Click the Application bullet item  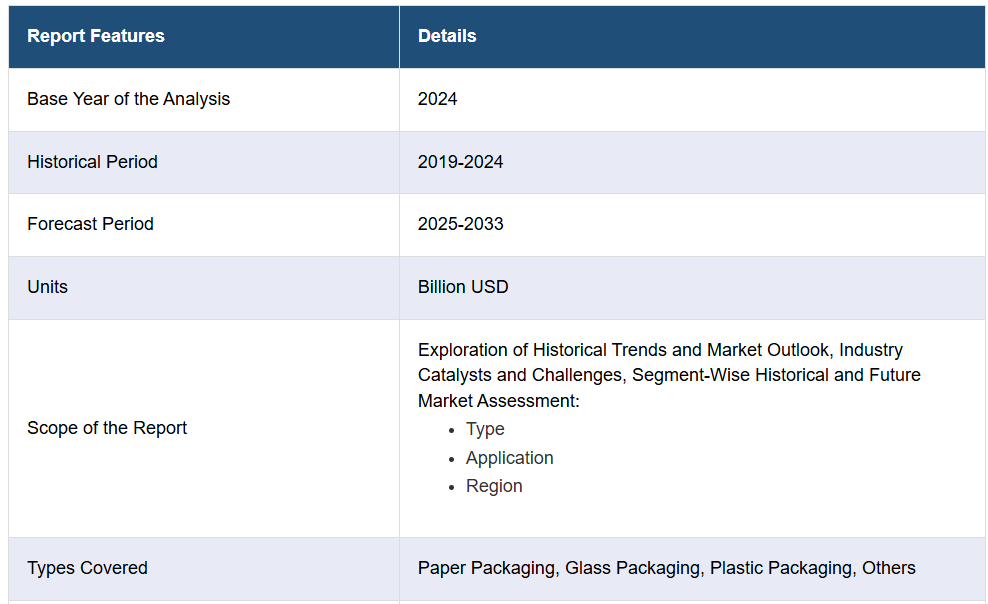pos(509,458)
